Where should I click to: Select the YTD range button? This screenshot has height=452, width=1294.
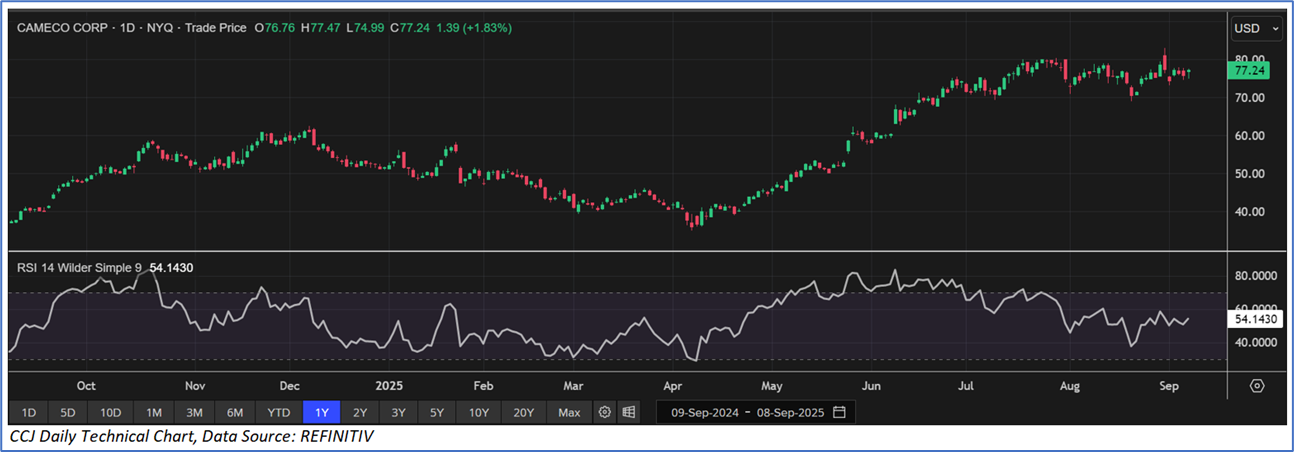tap(279, 412)
